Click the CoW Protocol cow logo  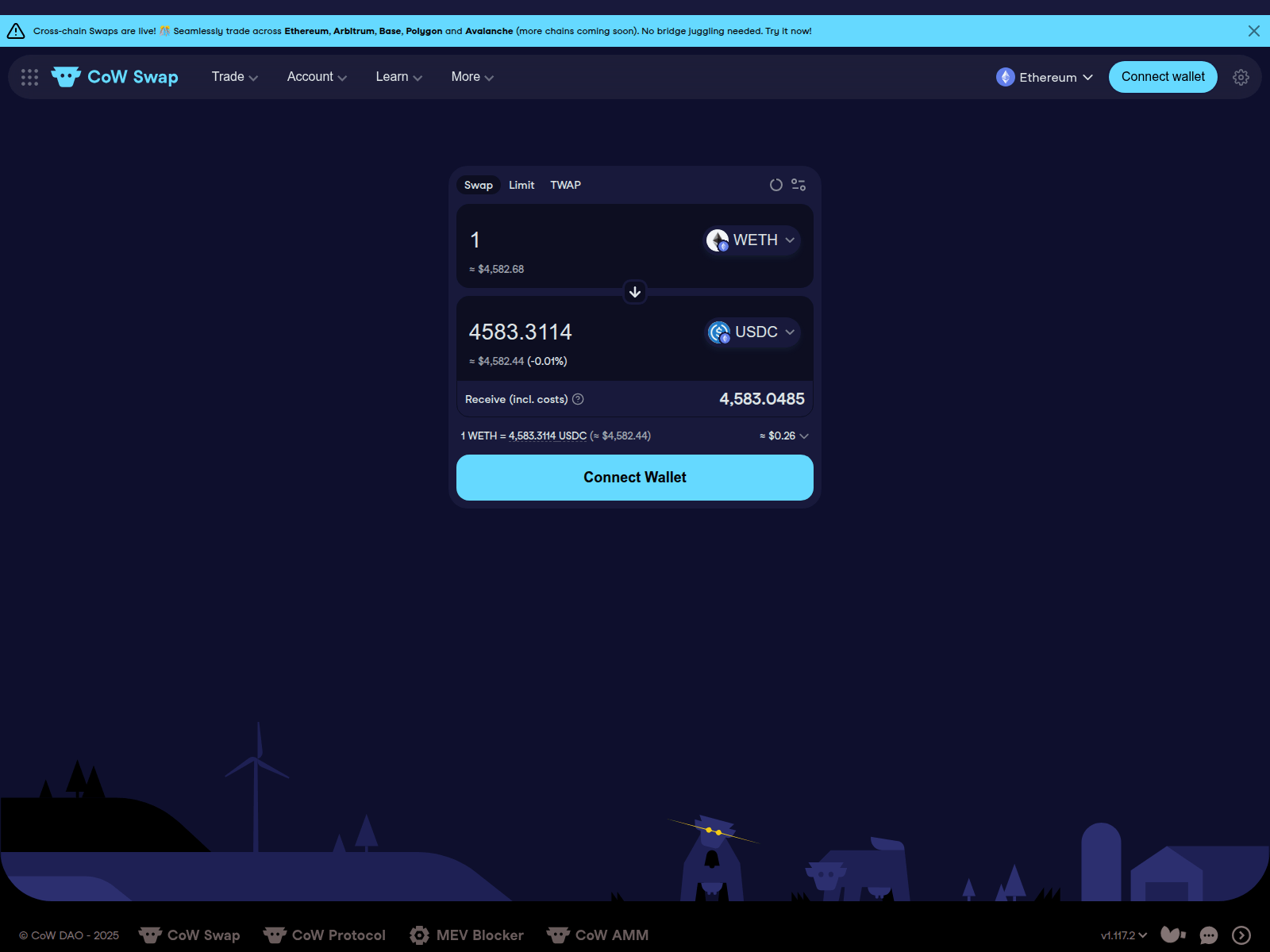[x=275, y=935]
